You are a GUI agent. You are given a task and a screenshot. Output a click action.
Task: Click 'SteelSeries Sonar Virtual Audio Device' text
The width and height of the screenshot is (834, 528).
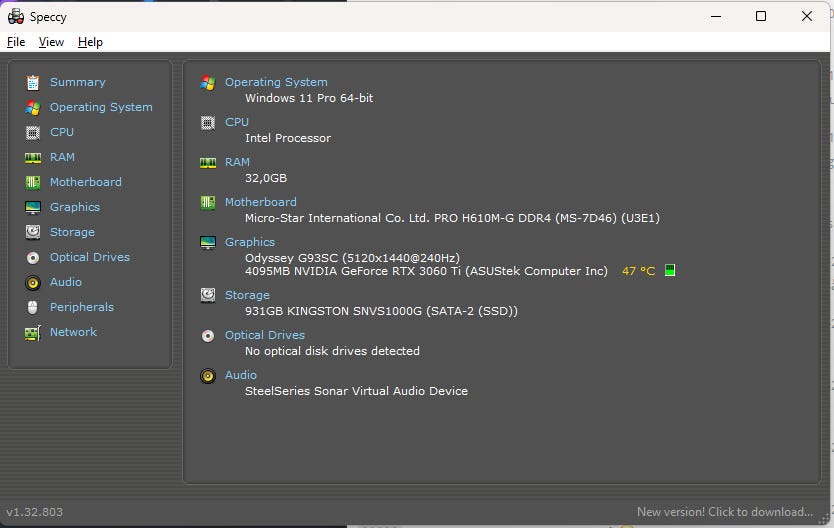click(356, 391)
